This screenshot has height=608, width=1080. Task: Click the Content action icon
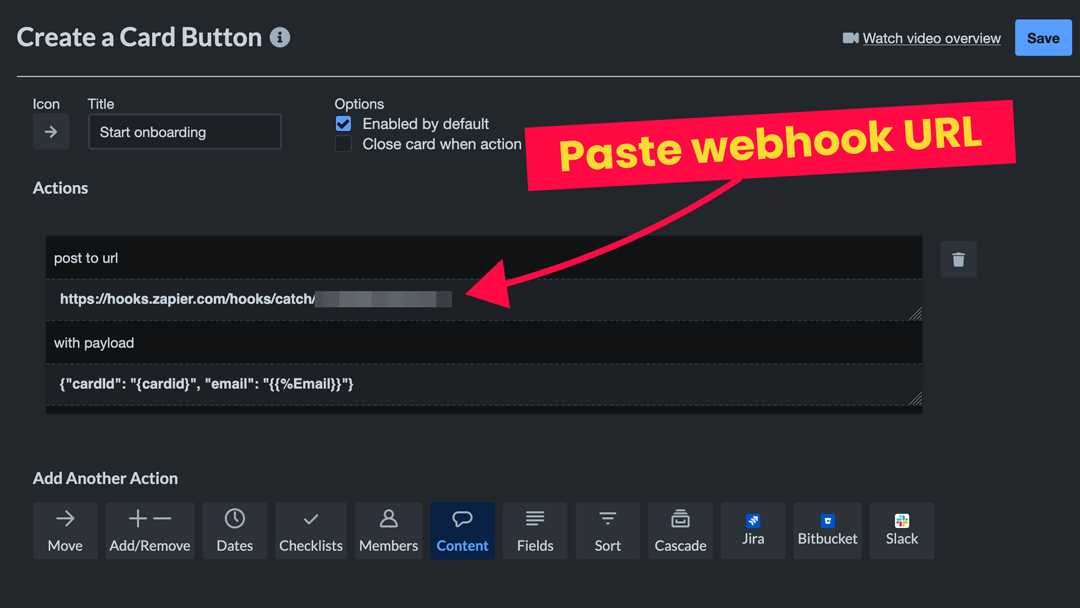click(x=462, y=530)
